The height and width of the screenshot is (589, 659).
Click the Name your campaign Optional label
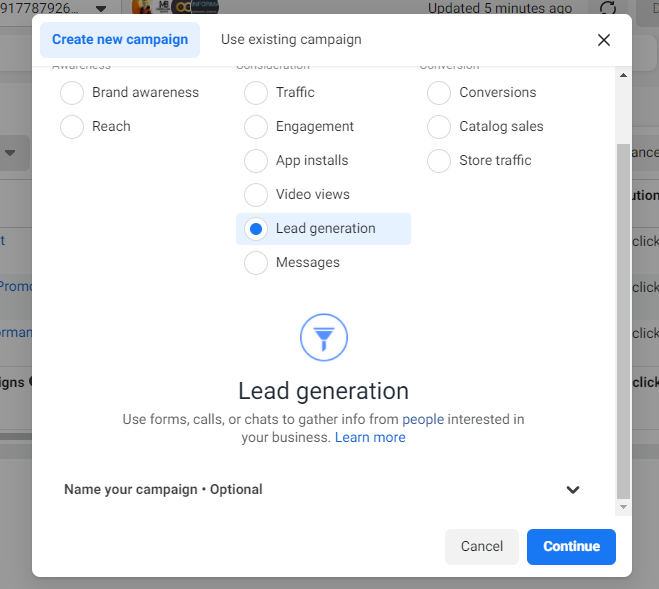163,489
